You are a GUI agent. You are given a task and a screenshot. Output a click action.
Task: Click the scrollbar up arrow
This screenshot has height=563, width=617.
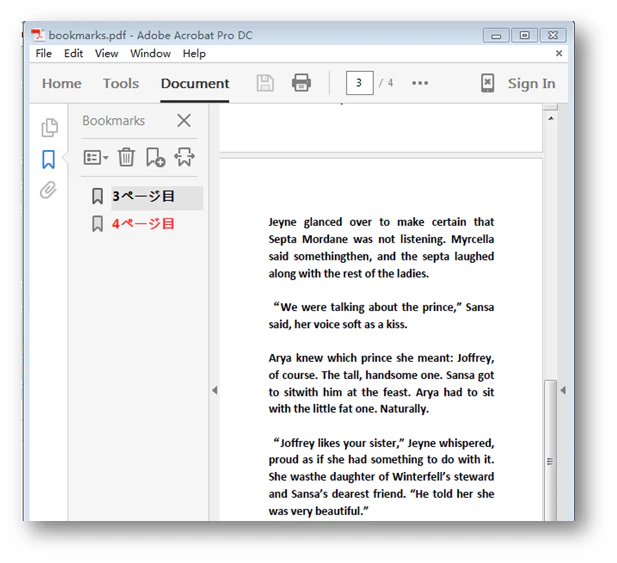tap(551, 118)
